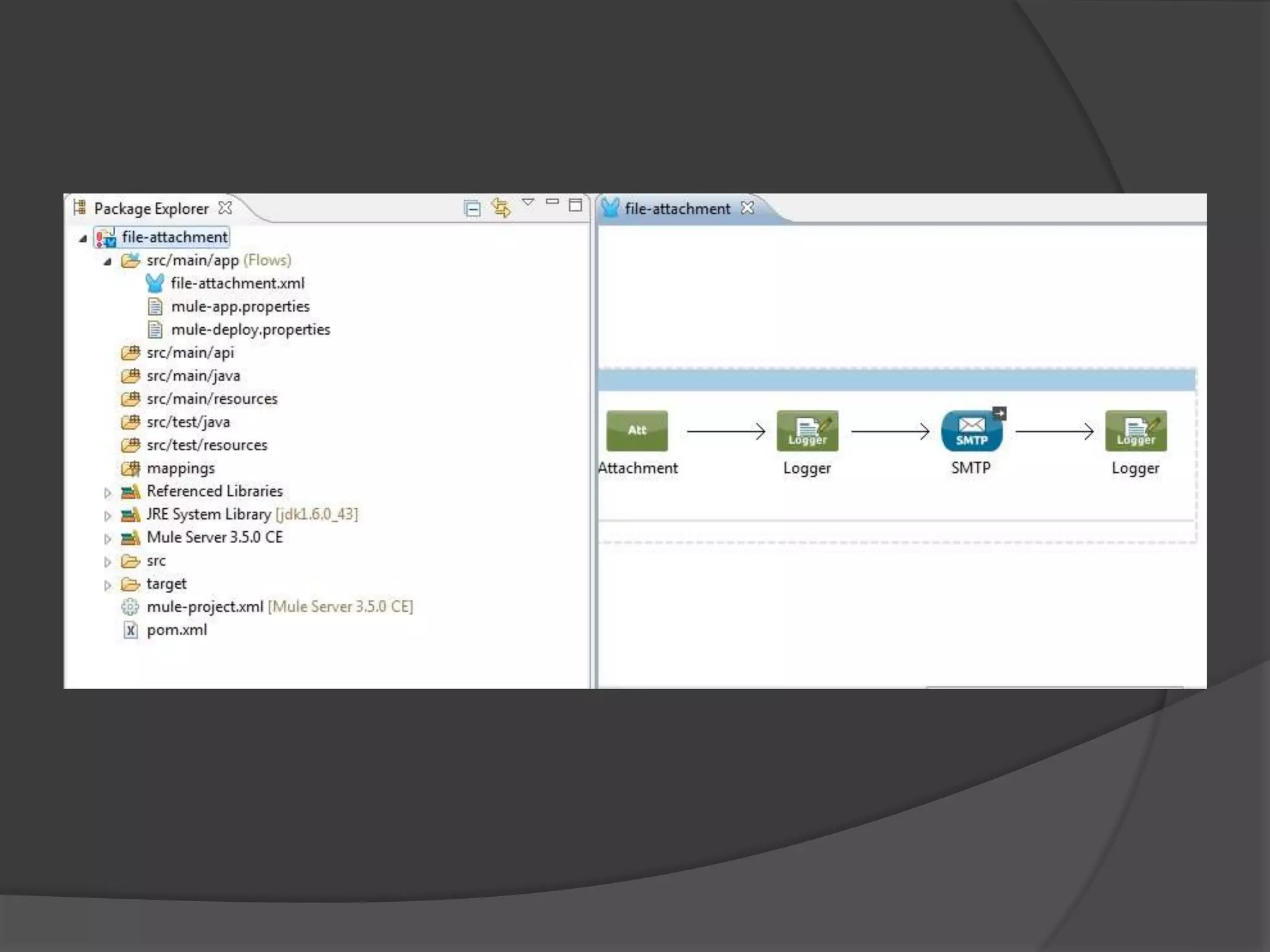Click the blue flow header bar
This screenshot has width=1270, height=952.
(x=896, y=380)
